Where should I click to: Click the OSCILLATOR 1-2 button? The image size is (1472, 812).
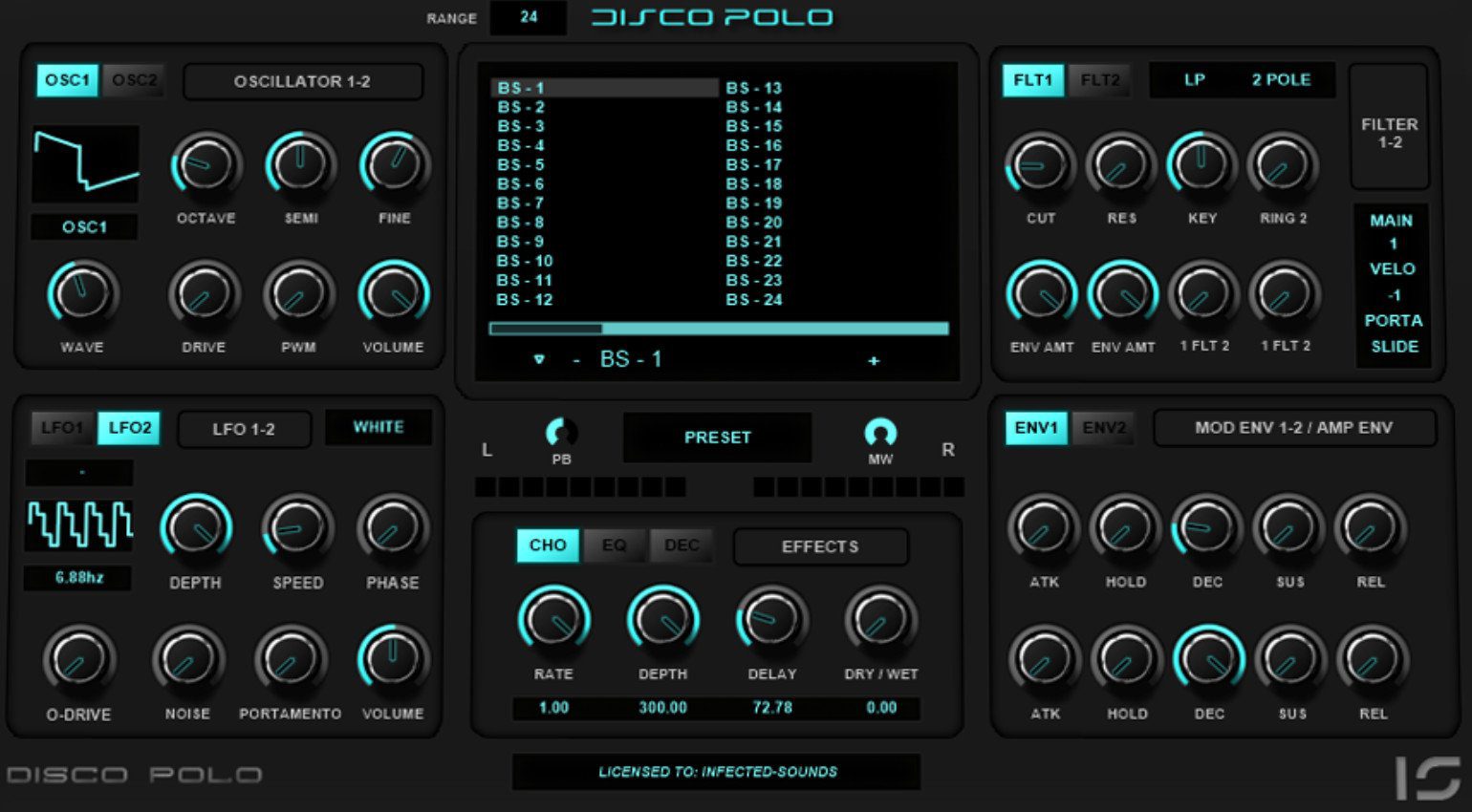[302, 81]
